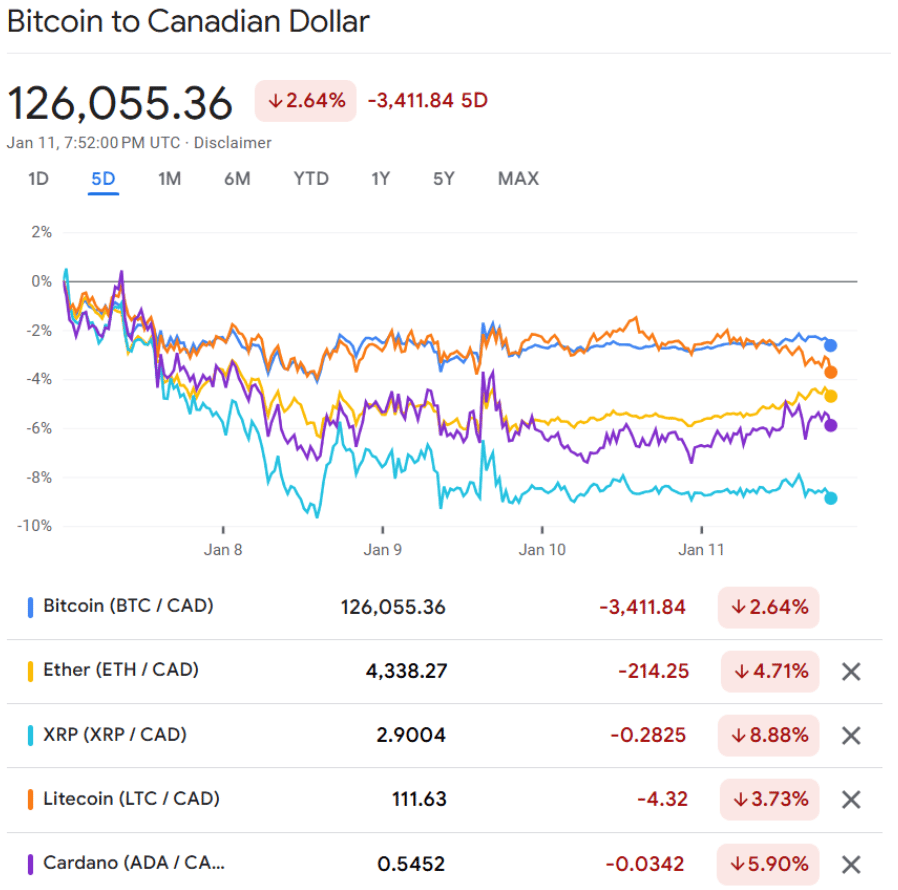Switch to the 1D time range

point(38,179)
